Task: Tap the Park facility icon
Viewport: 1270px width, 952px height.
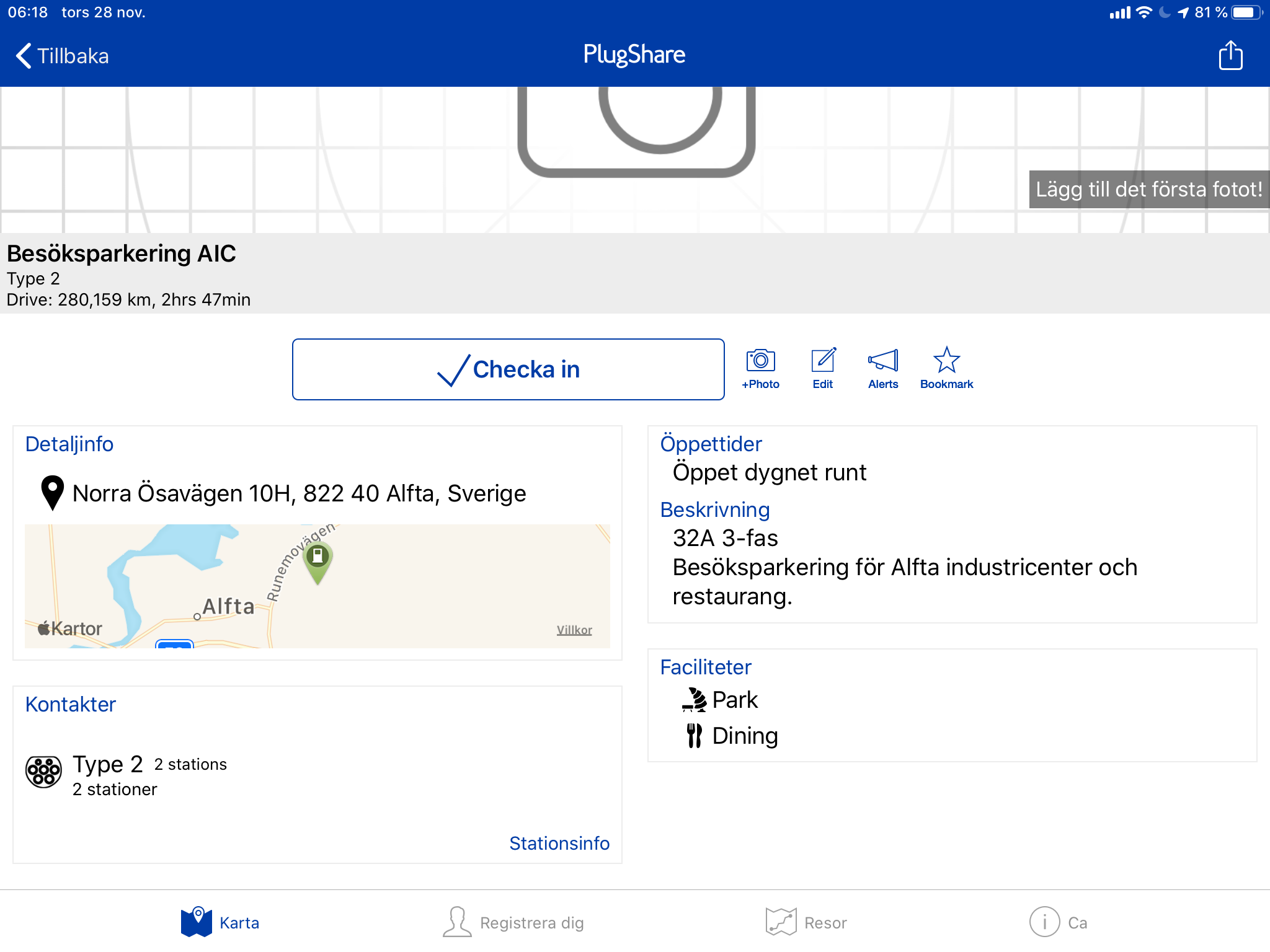Action: point(695,700)
